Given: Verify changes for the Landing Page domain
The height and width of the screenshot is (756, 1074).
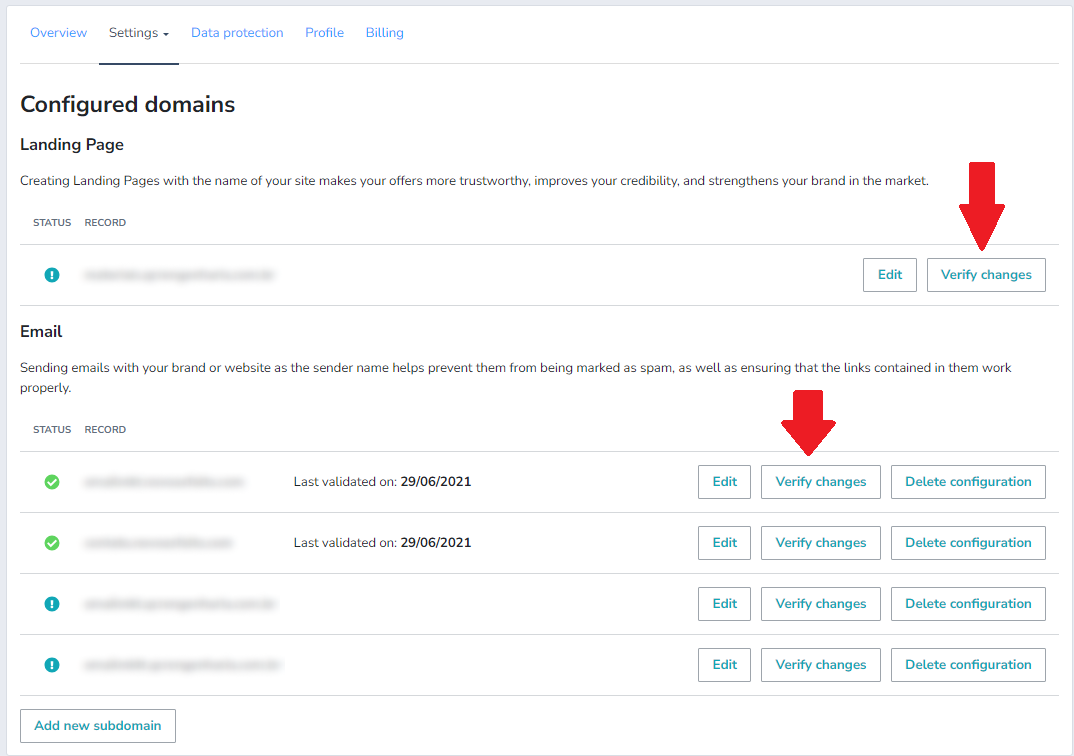Looking at the screenshot, I should 985,275.
